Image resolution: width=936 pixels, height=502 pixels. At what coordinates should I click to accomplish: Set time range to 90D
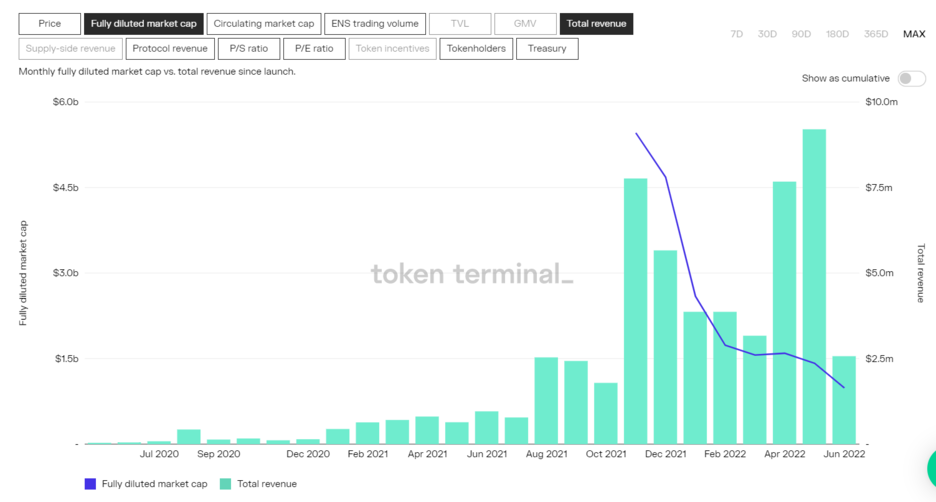pos(801,34)
